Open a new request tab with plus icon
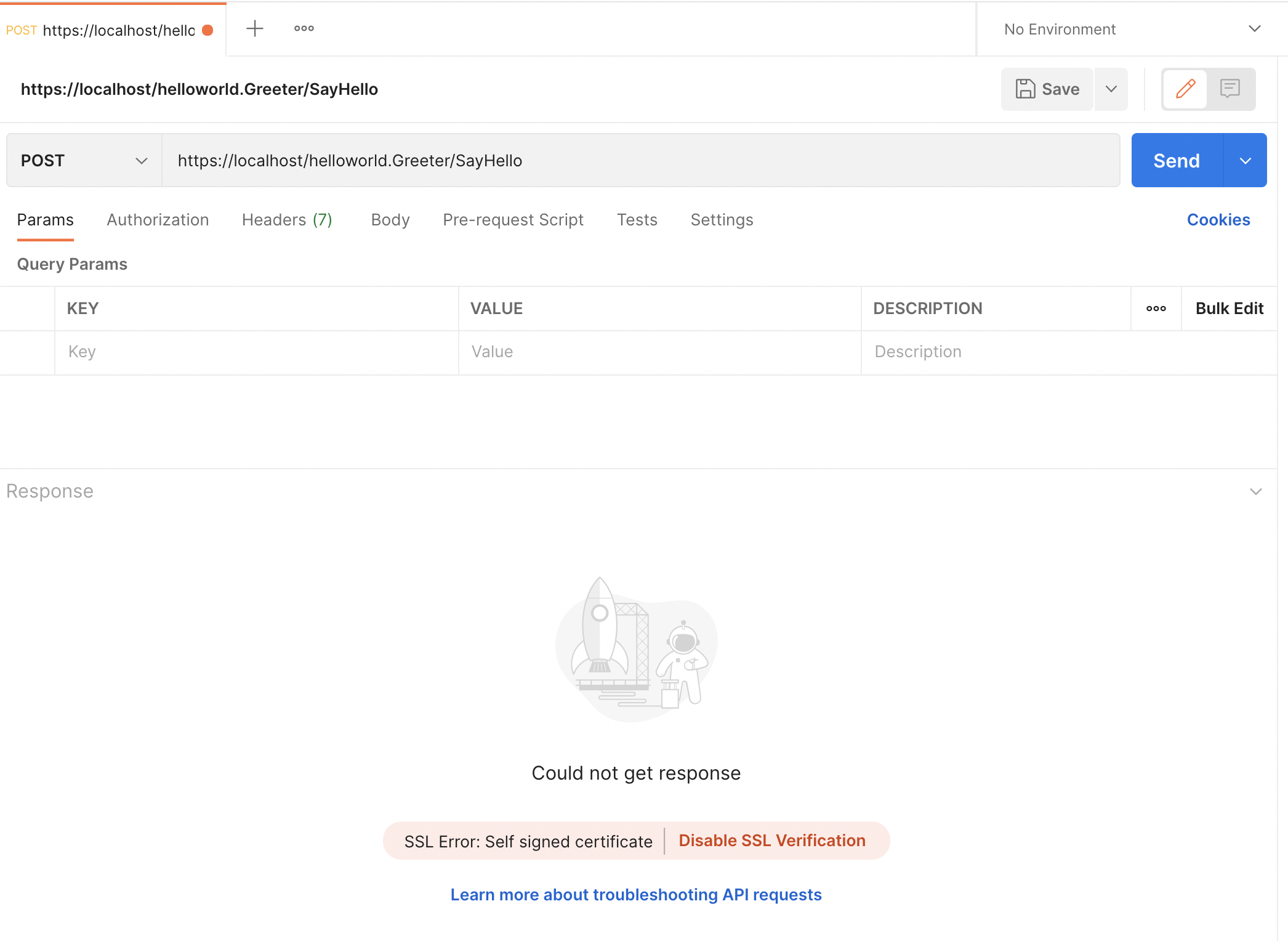Image resolution: width=1288 pixels, height=941 pixels. coord(254,28)
